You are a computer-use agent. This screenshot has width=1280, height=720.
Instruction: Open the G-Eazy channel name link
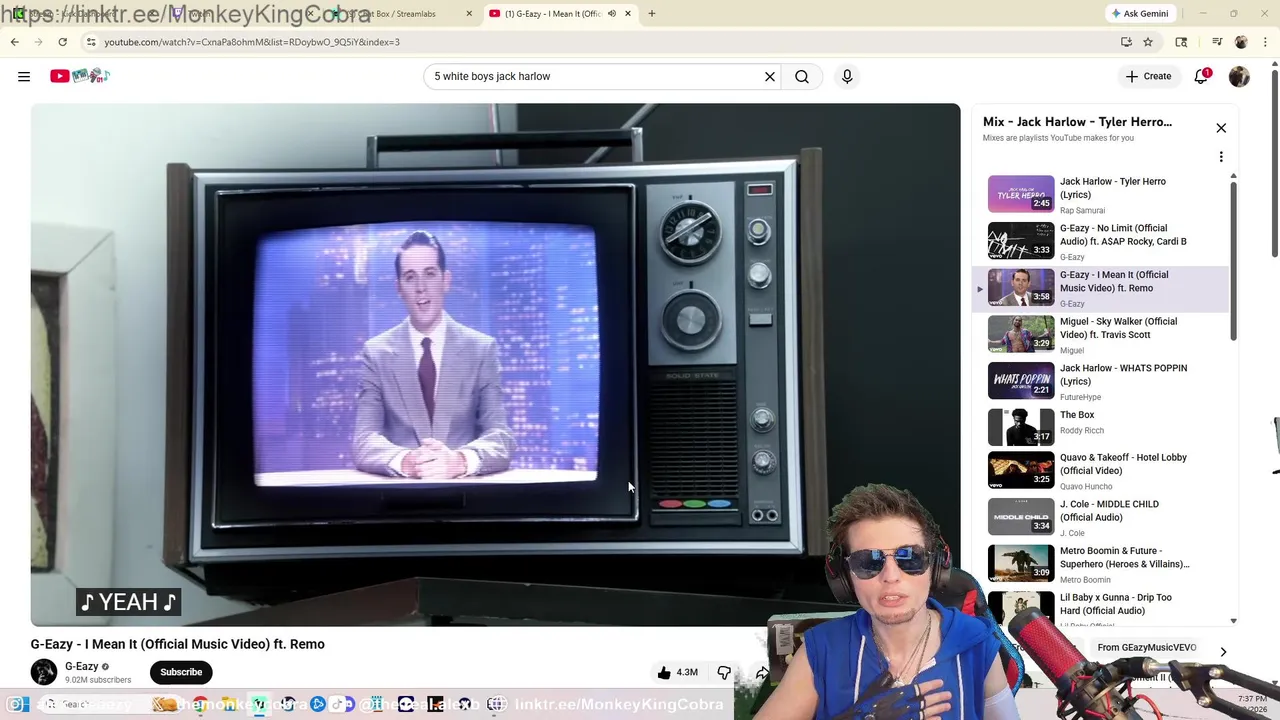point(82,666)
